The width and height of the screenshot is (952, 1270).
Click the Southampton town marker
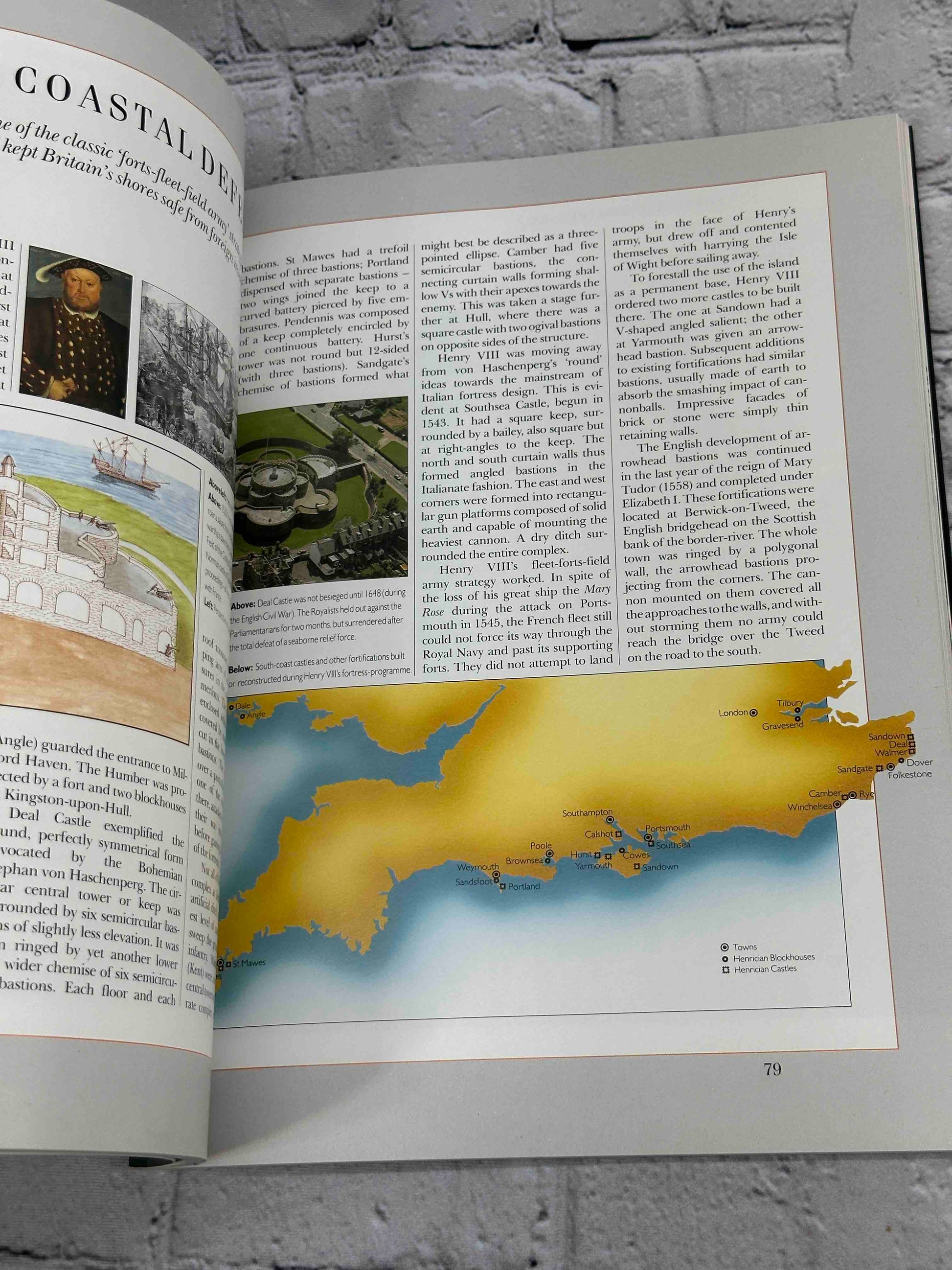[x=610, y=820]
